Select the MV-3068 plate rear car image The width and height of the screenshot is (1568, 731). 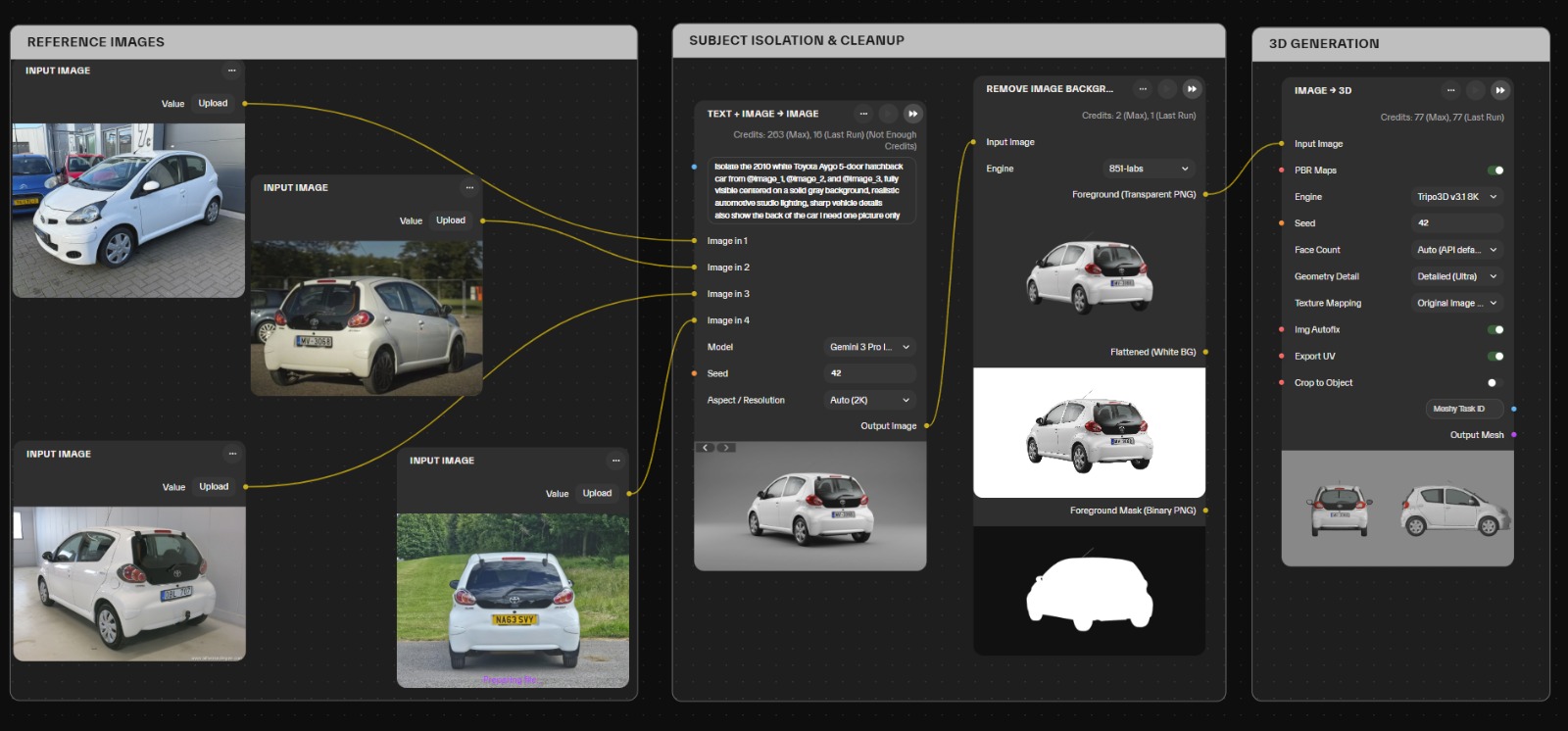click(x=367, y=318)
